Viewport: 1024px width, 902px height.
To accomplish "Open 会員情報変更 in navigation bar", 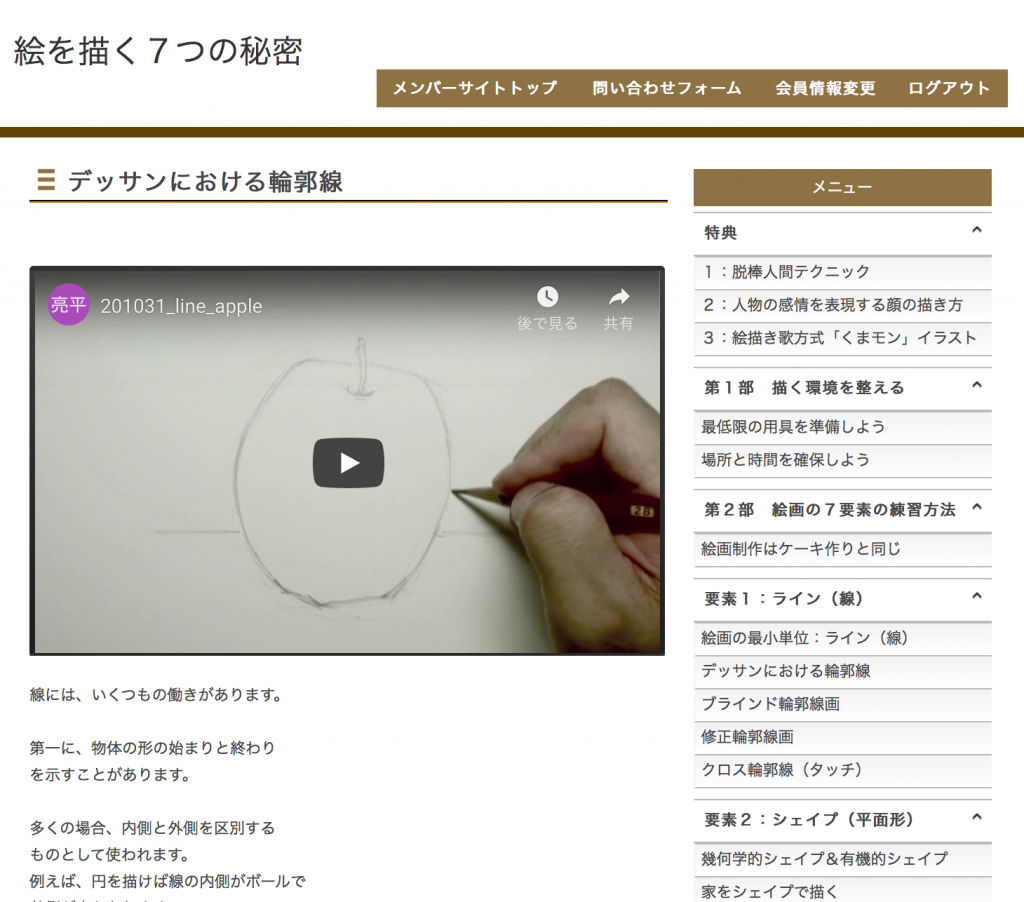I will 825,88.
